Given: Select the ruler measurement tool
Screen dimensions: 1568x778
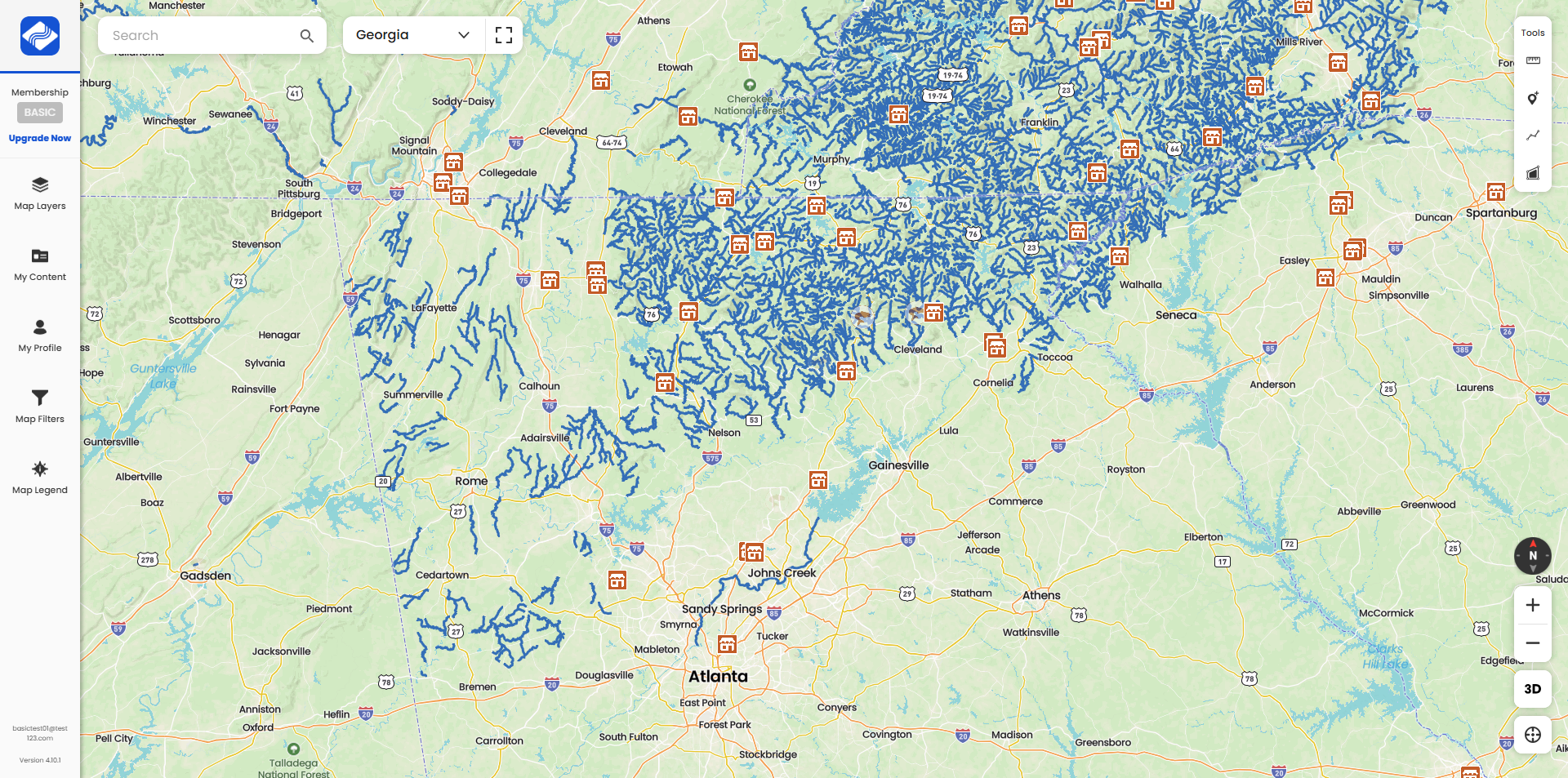Looking at the screenshot, I should point(1533,61).
